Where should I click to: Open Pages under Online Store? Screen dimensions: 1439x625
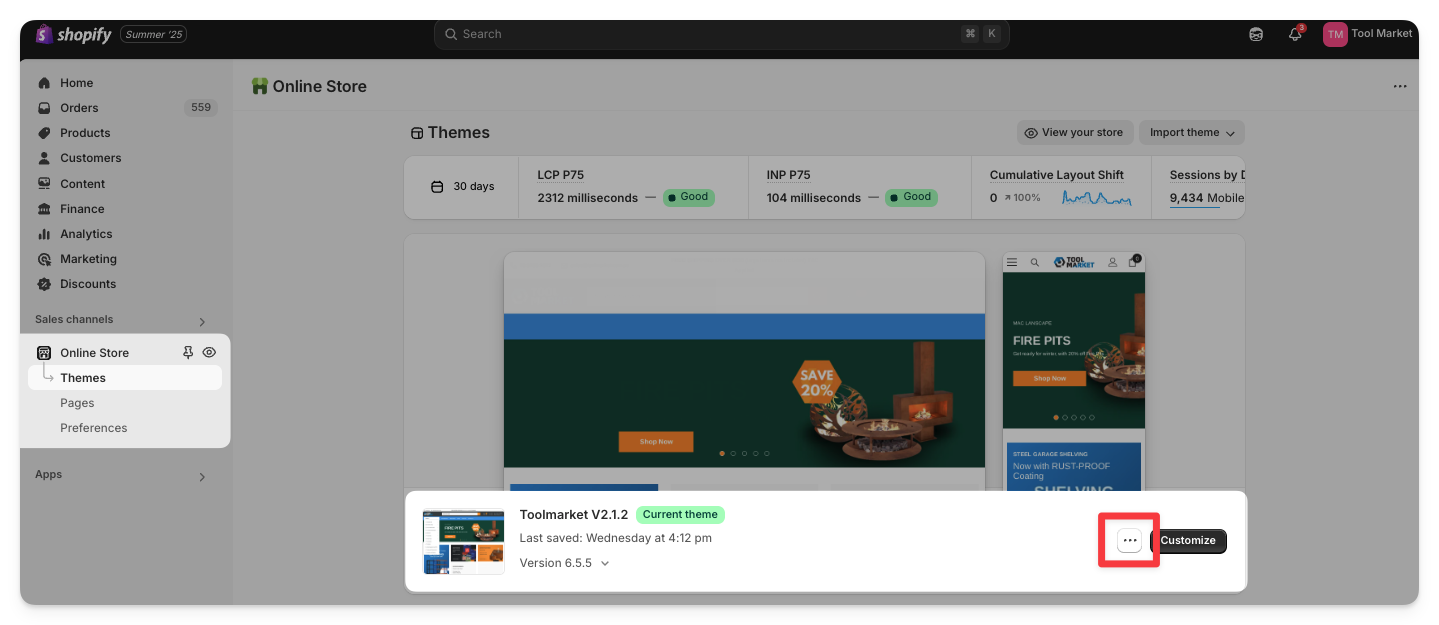click(x=77, y=403)
